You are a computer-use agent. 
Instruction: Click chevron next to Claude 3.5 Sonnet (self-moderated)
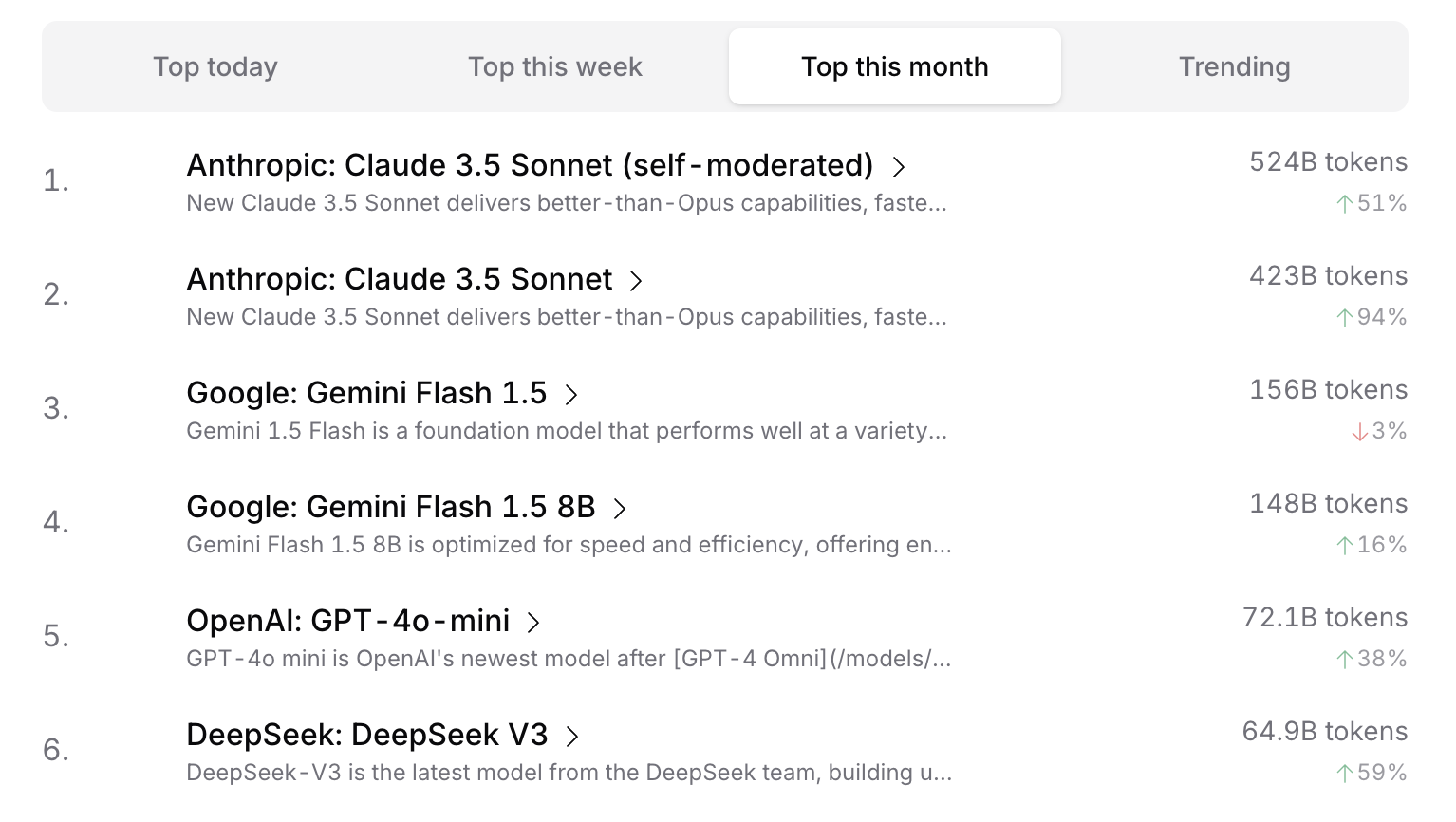[x=898, y=167]
